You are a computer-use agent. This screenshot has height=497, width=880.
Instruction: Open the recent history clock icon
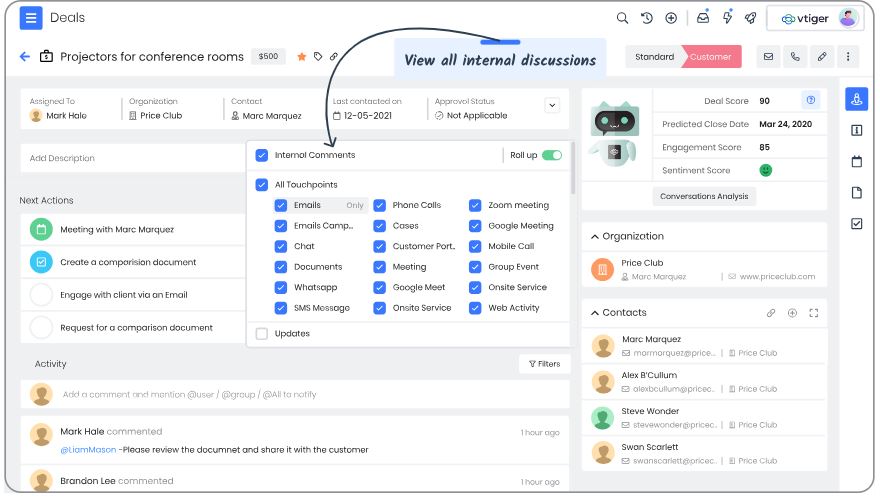647,18
